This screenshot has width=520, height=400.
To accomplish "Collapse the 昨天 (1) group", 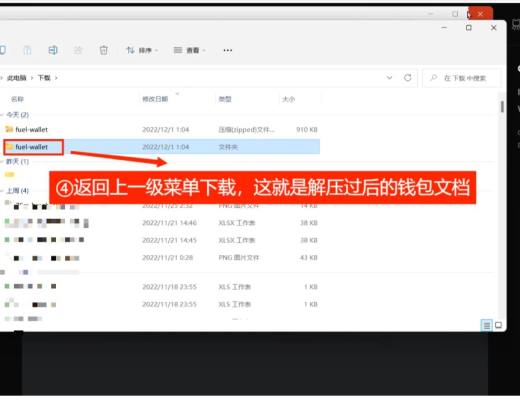I will click(2, 161).
